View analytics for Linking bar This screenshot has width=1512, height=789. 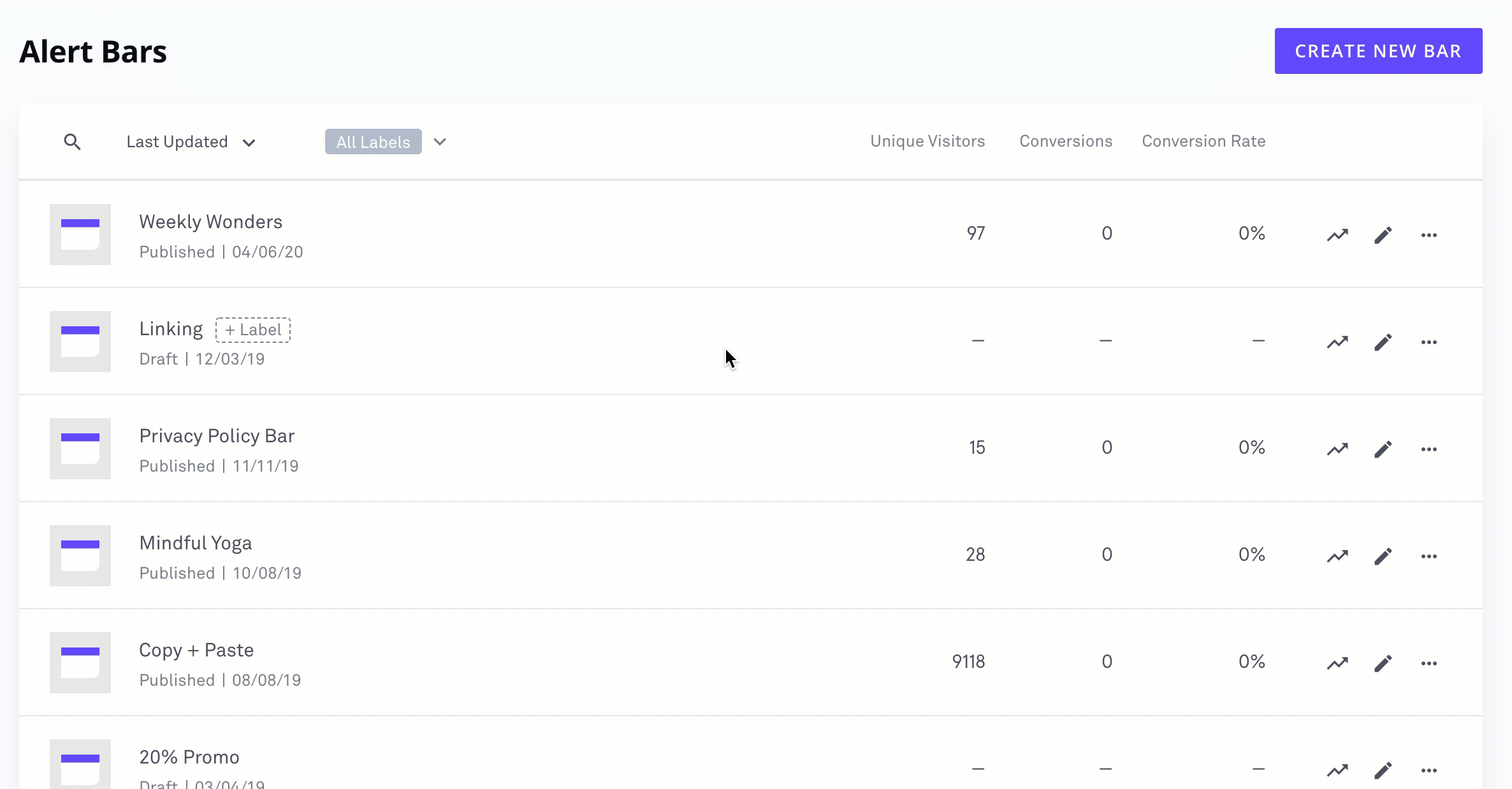1337,342
